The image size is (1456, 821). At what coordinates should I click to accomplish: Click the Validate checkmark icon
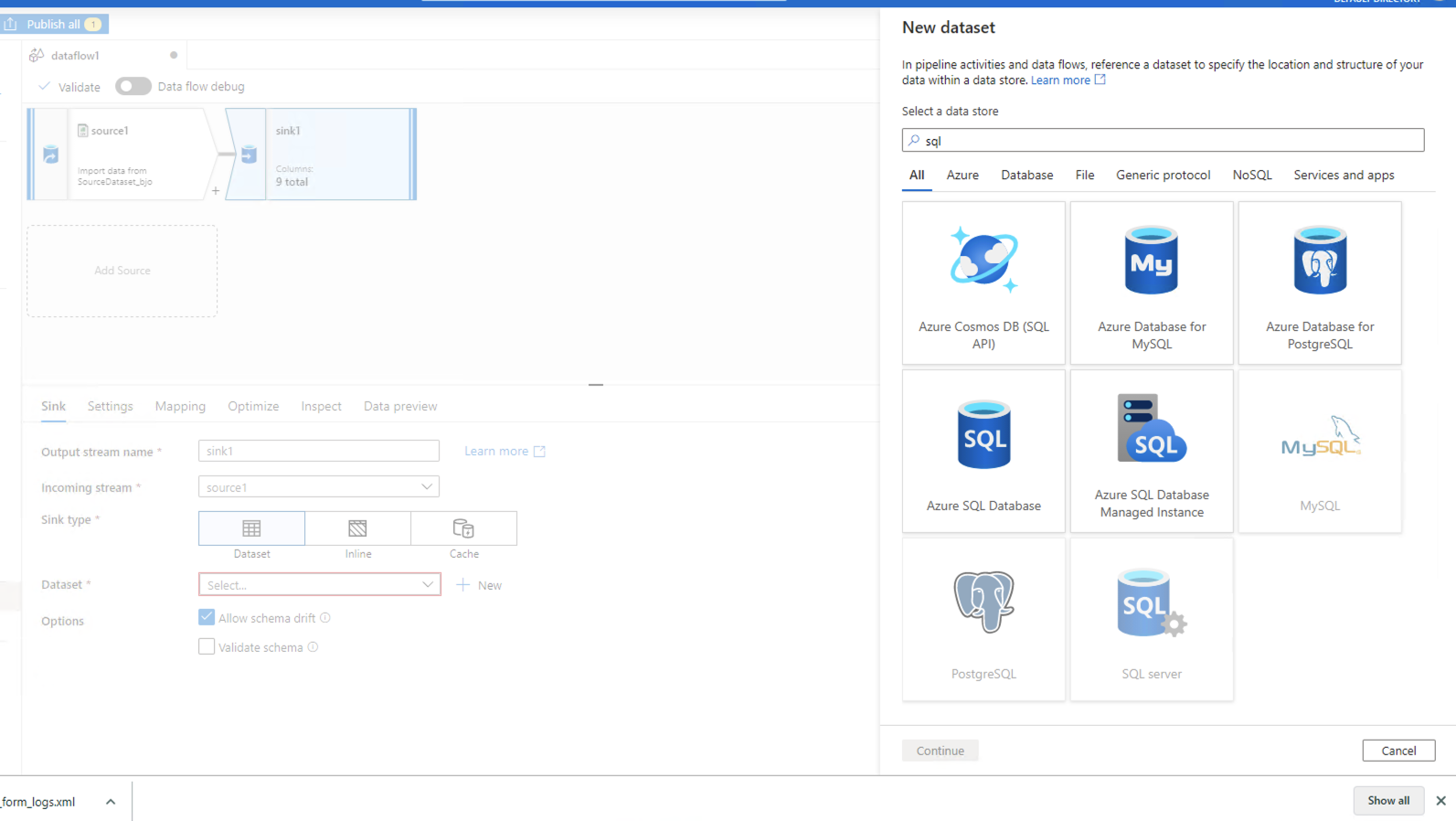click(x=44, y=86)
